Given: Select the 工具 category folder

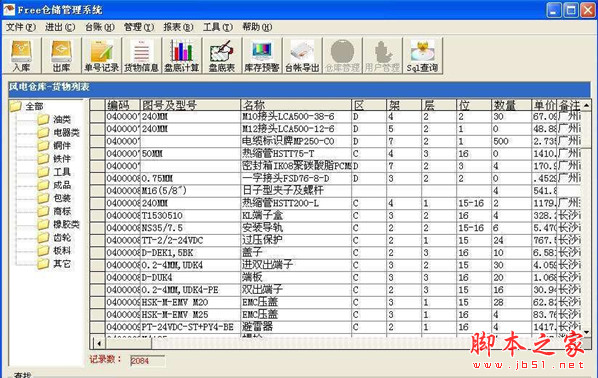Looking at the screenshot, I should pyautogui.click(x=62, y=172).
